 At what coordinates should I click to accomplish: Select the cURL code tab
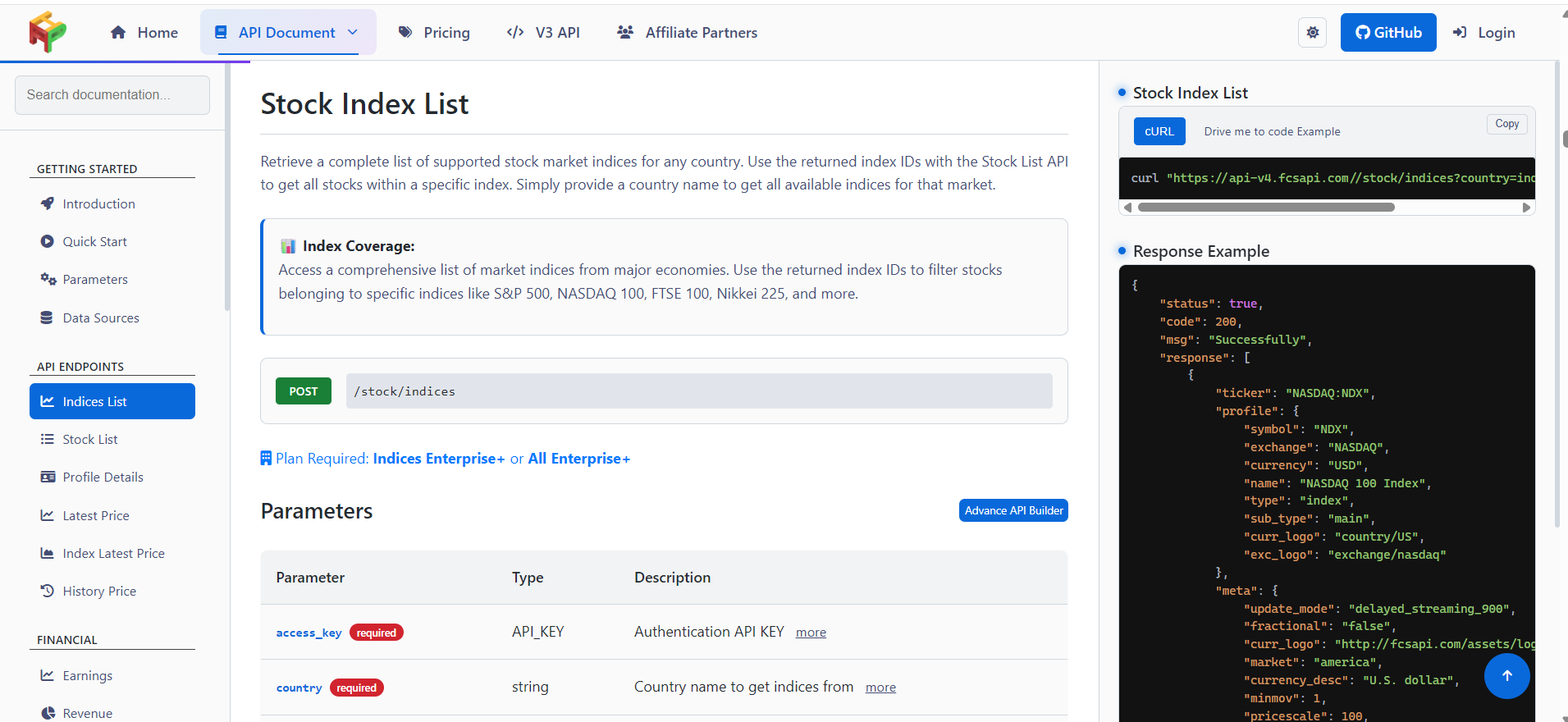pyautogui.click(x=1159, y=131)
